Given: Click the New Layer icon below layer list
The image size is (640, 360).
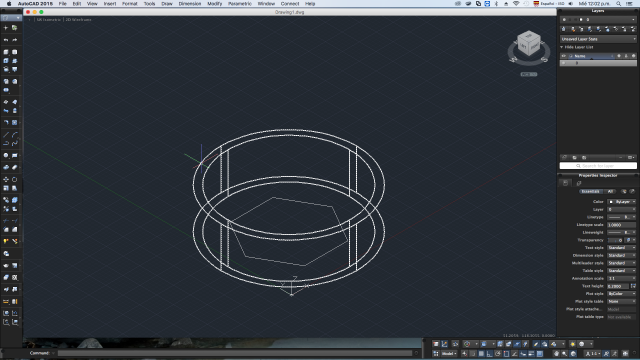Looking at the screenshot, I should (564, 158).
